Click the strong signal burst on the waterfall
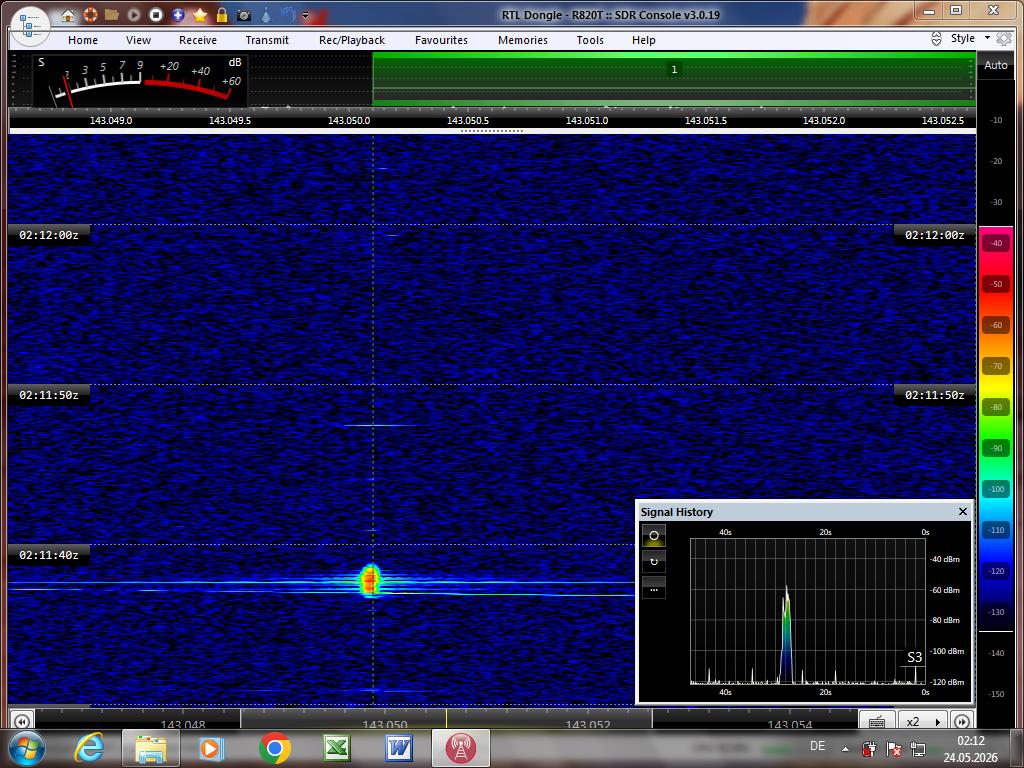 (370, 581)
